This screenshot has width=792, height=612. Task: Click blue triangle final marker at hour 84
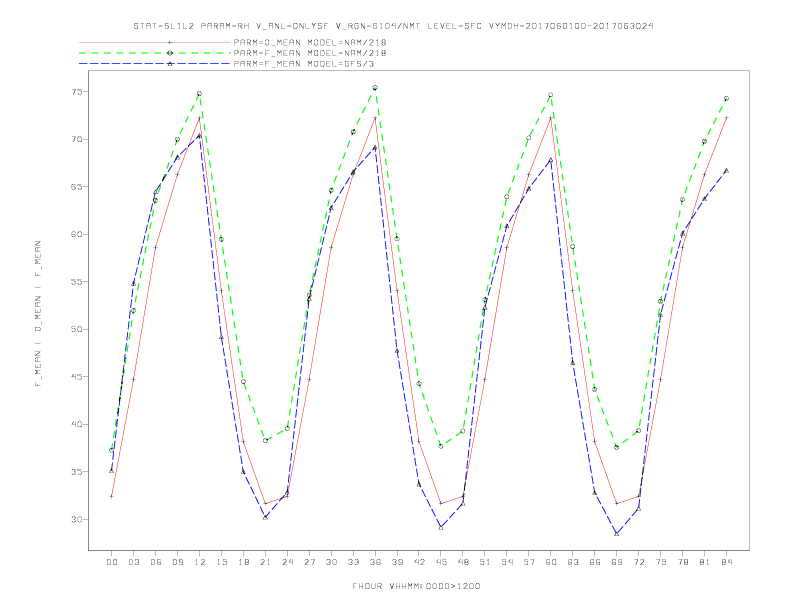726,171
